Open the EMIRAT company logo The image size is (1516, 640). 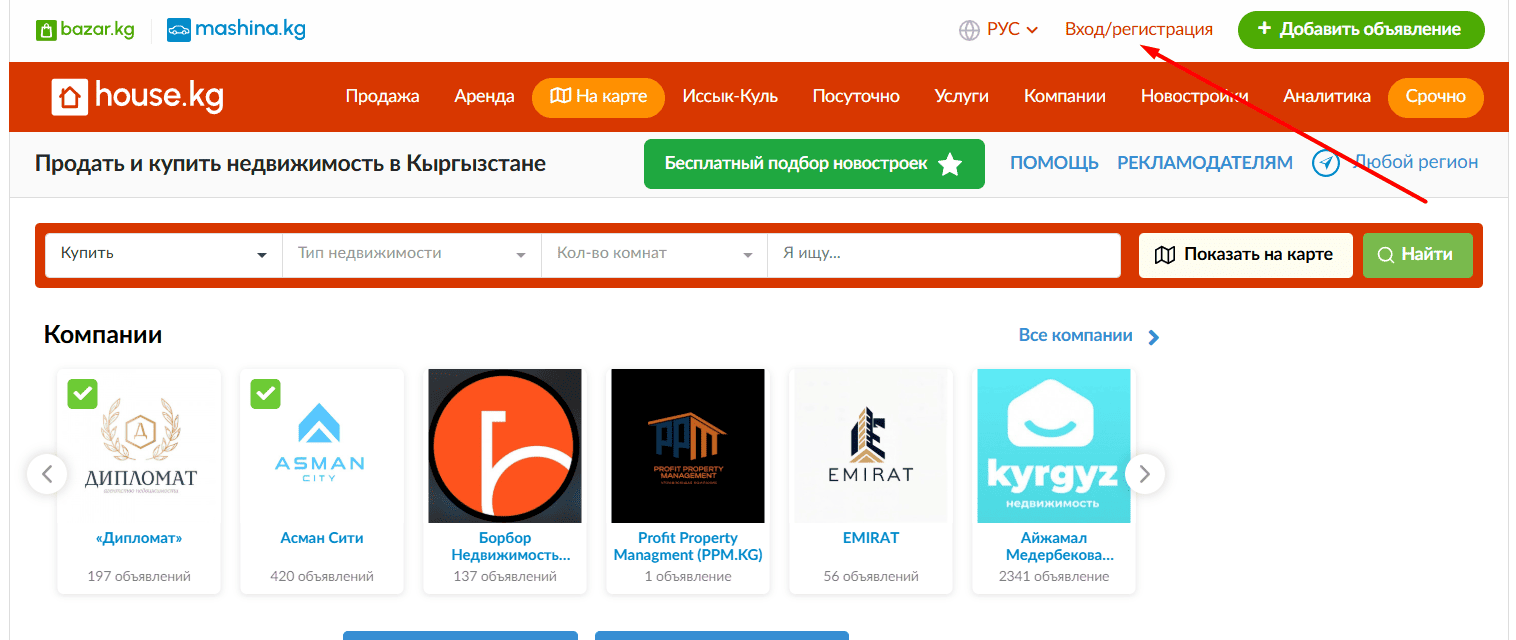(x=871, y=446)
